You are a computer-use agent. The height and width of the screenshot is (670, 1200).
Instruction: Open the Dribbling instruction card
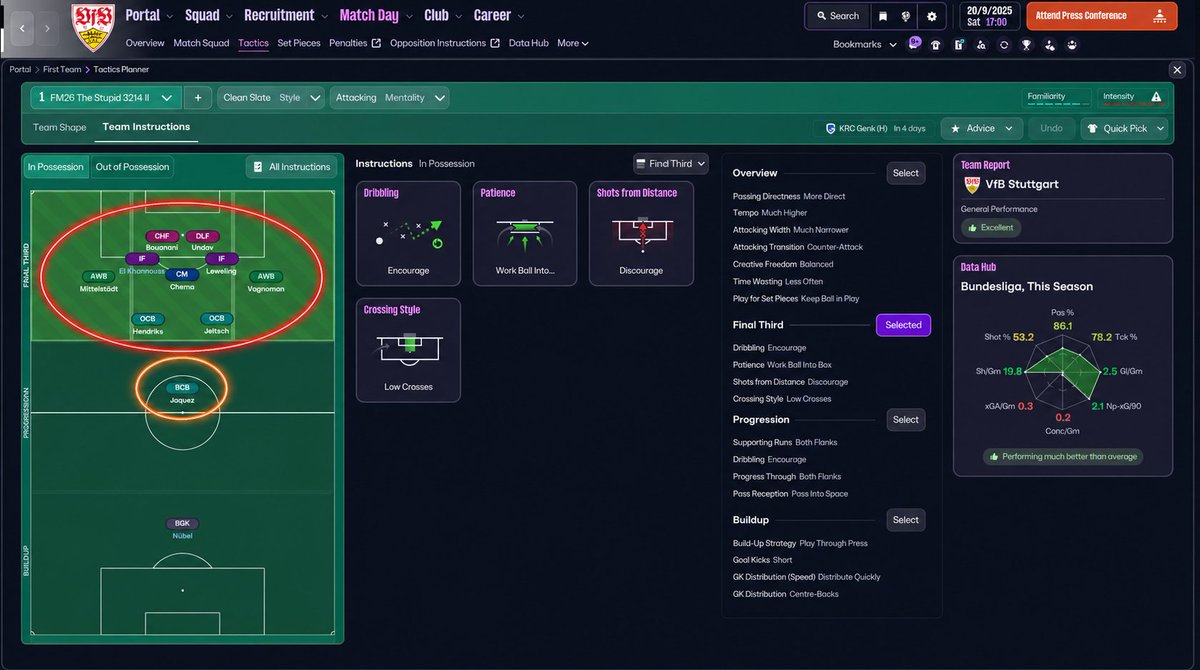(x=408, y=234)
